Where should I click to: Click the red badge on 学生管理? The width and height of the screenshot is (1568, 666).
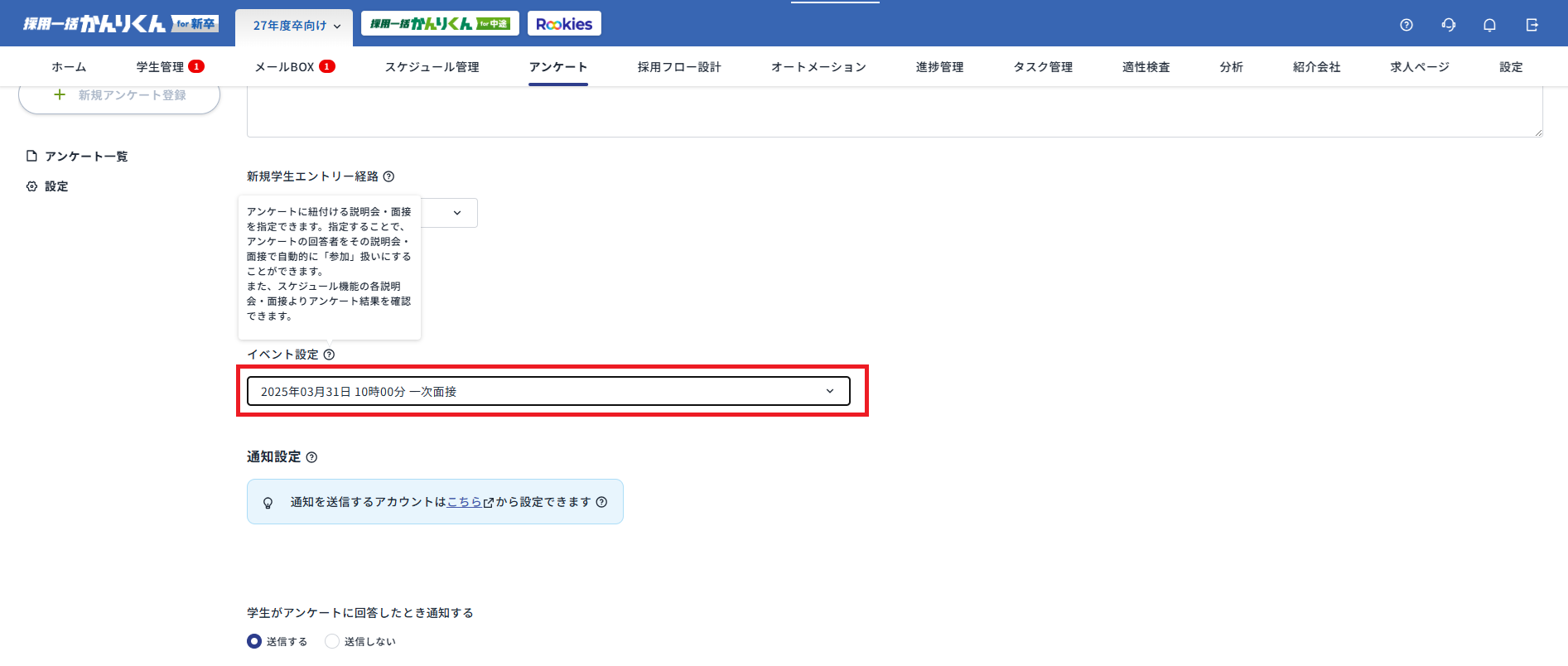click(196, 66)
